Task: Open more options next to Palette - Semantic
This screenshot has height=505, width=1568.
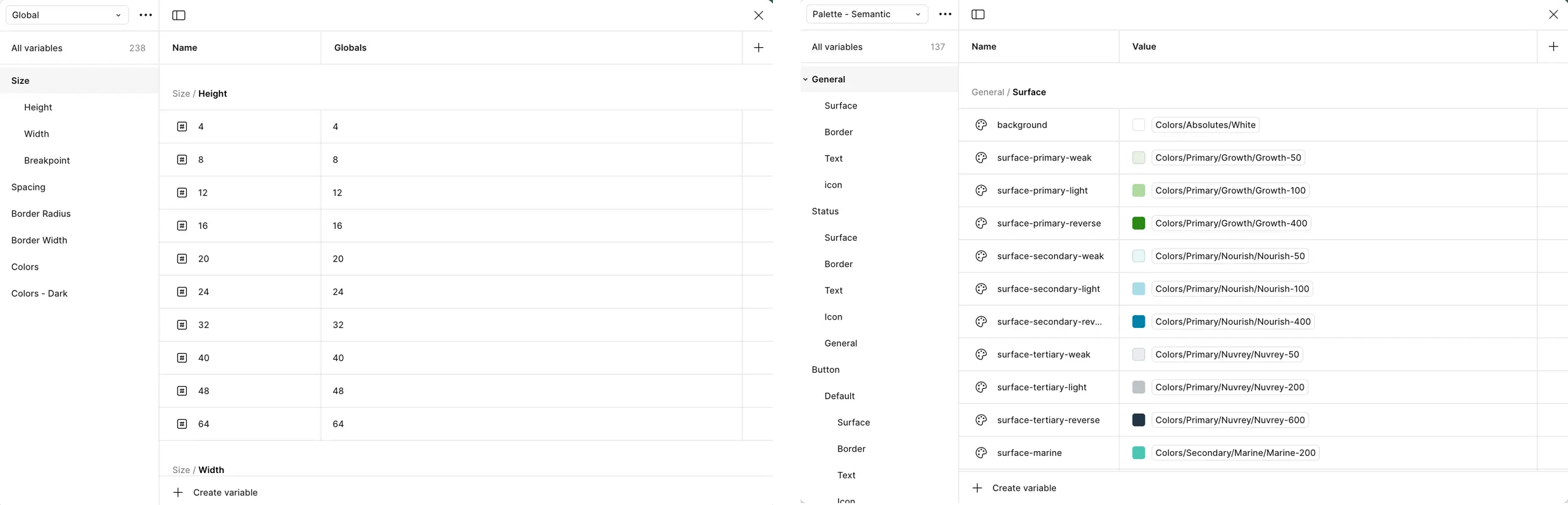Action: pyautogui.click(x=945, y=15)
